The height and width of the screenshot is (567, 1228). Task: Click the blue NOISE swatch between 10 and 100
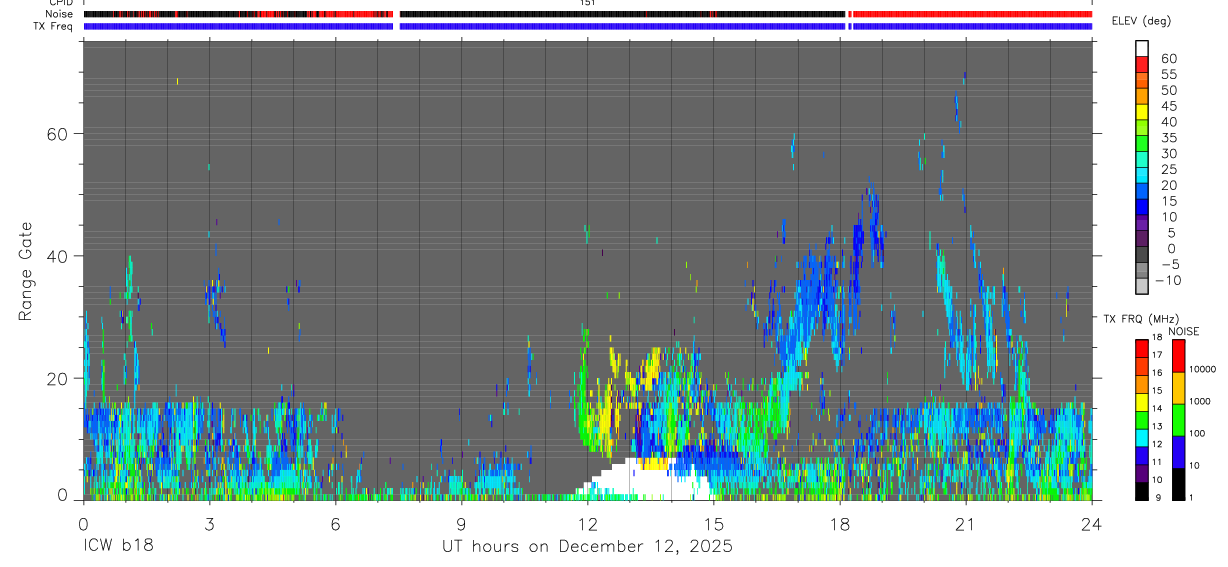click(x=1178, y=452)
